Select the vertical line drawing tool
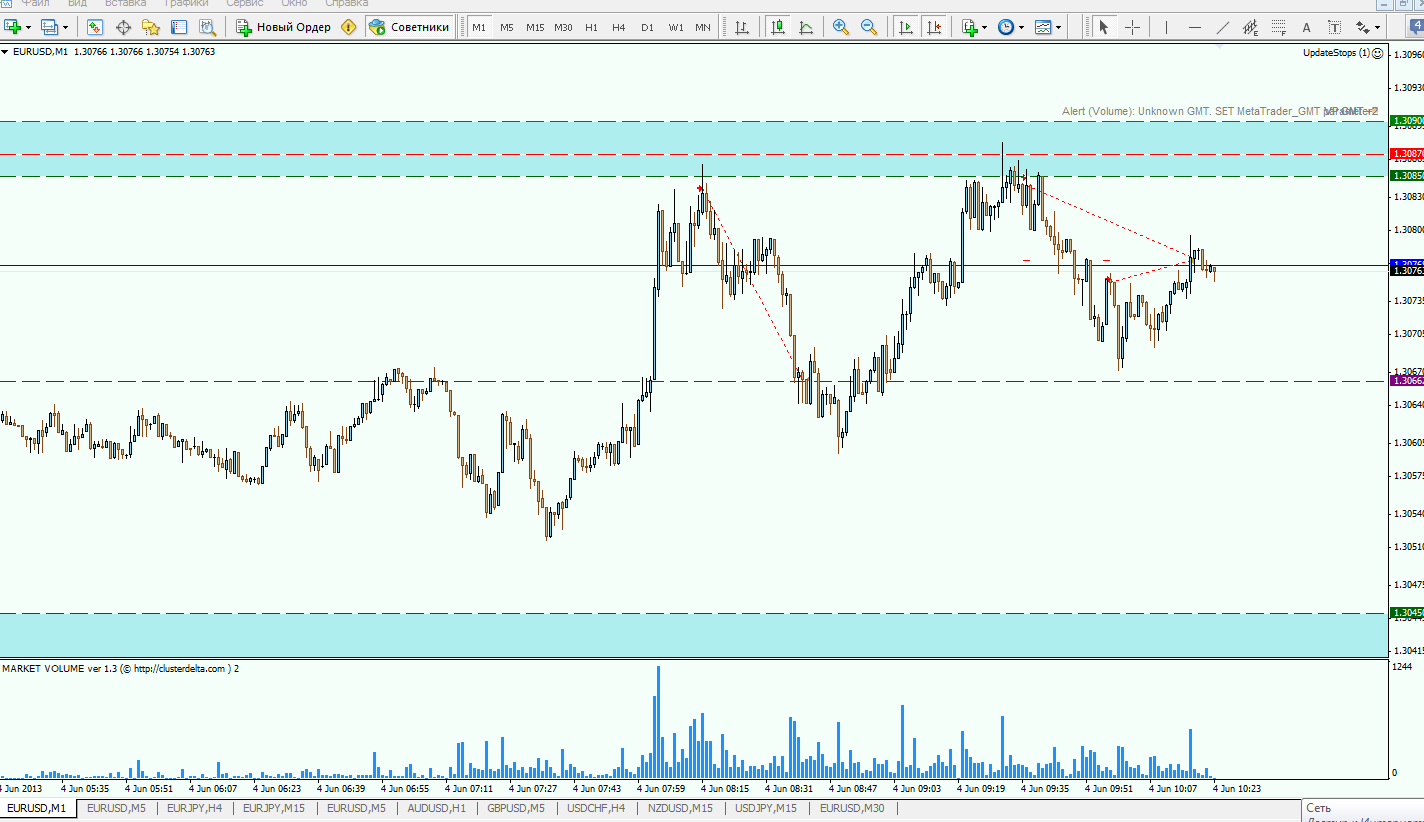The image size is (1424, 822). (1167, 27)
